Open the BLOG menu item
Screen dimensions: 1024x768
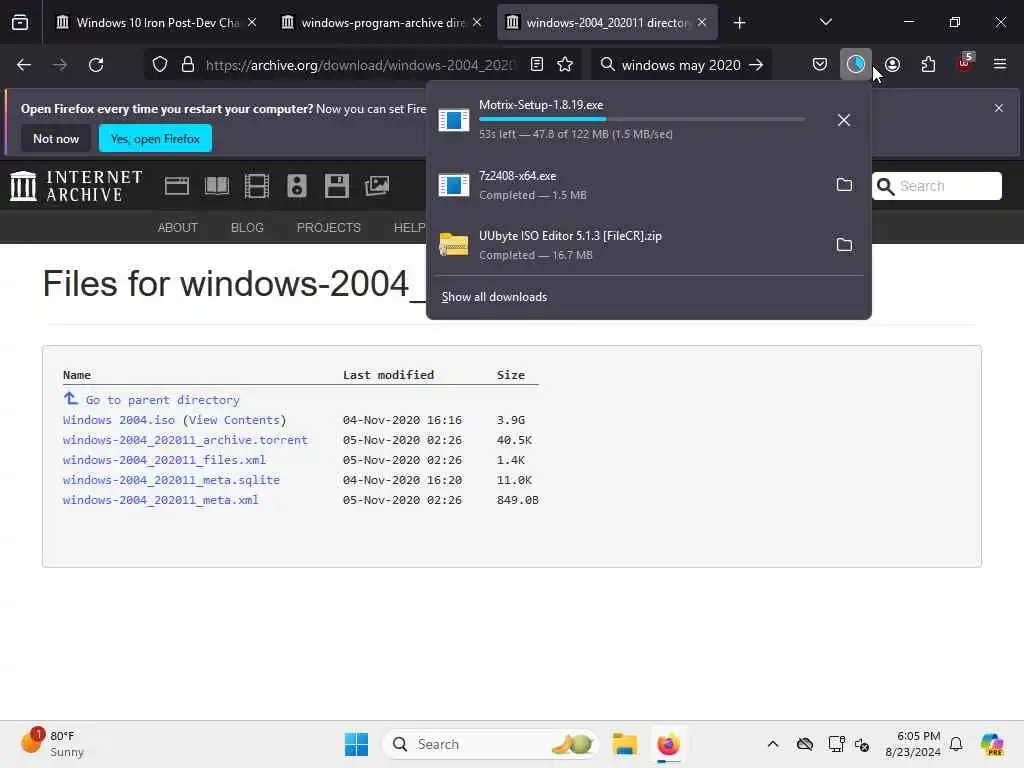[247, 227]
